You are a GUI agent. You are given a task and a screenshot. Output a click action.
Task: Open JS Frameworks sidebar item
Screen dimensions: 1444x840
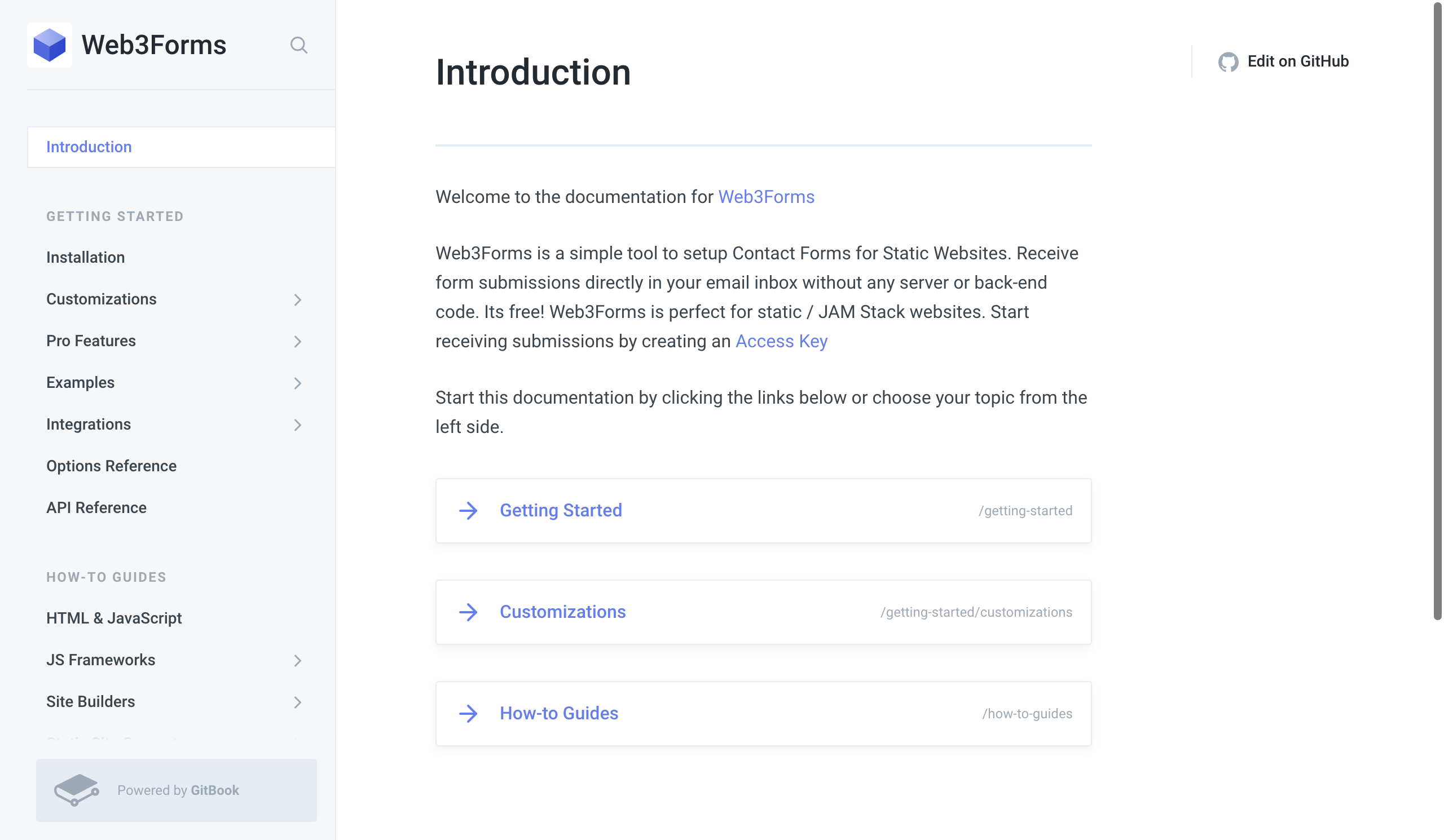tap(101, 660)
